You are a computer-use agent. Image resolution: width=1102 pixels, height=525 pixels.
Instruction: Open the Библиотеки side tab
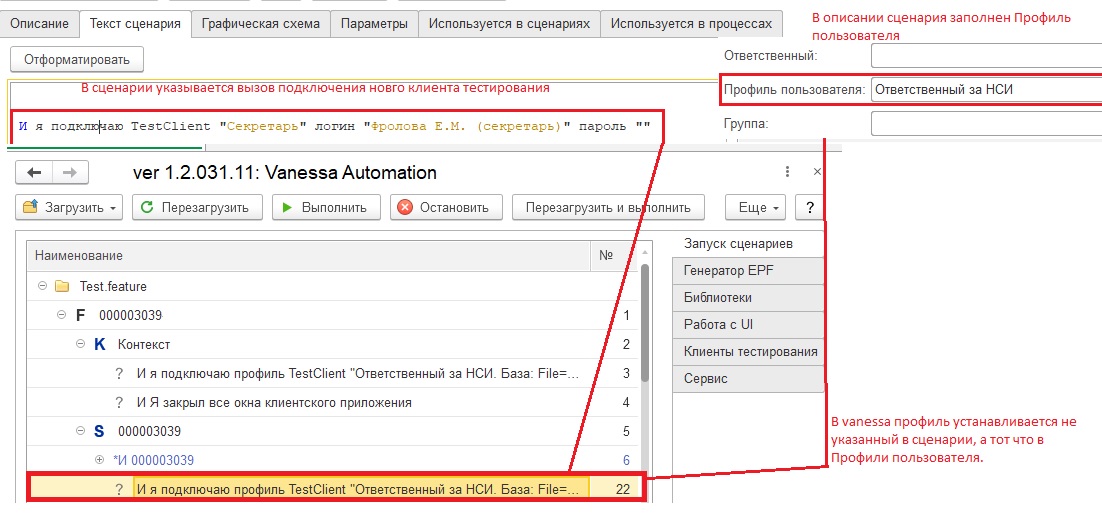pos(748,297)
